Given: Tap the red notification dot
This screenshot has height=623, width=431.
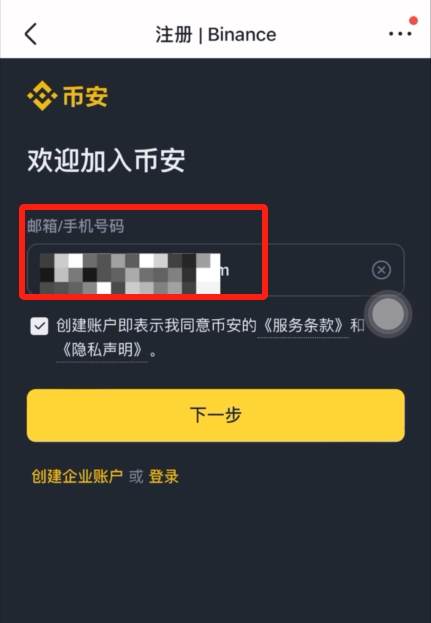Looking at the screenshot, I should (414, 21).
